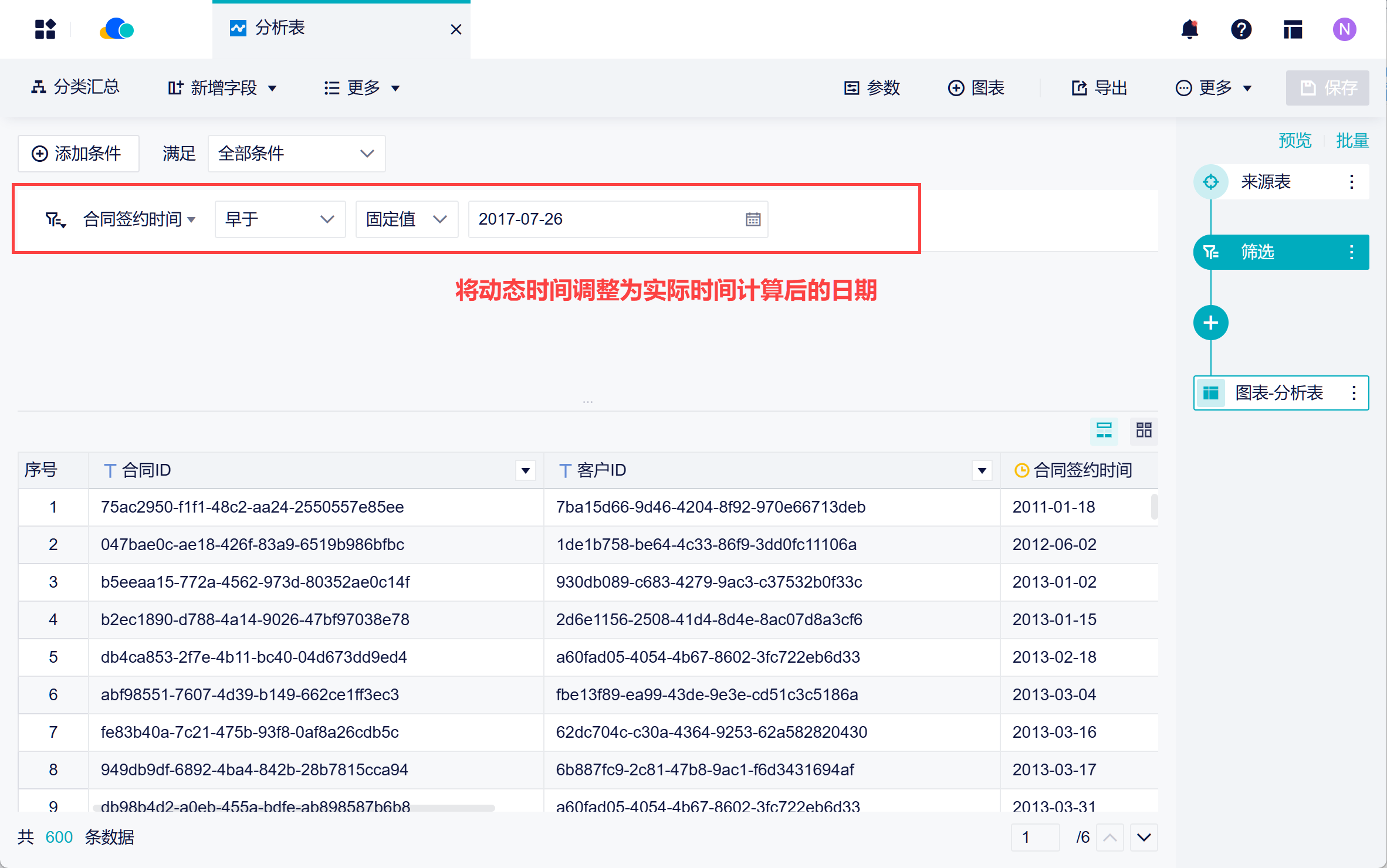Click the help question mark icon

coord(1241,29)
